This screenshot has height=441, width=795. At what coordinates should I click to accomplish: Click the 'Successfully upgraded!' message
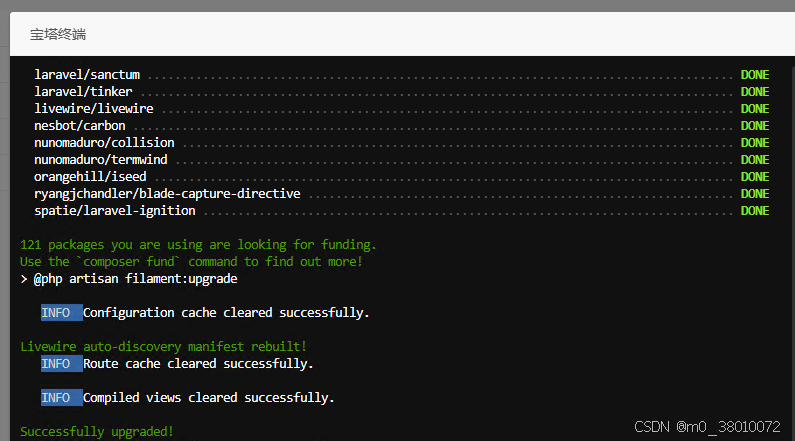tap(97, 432)
